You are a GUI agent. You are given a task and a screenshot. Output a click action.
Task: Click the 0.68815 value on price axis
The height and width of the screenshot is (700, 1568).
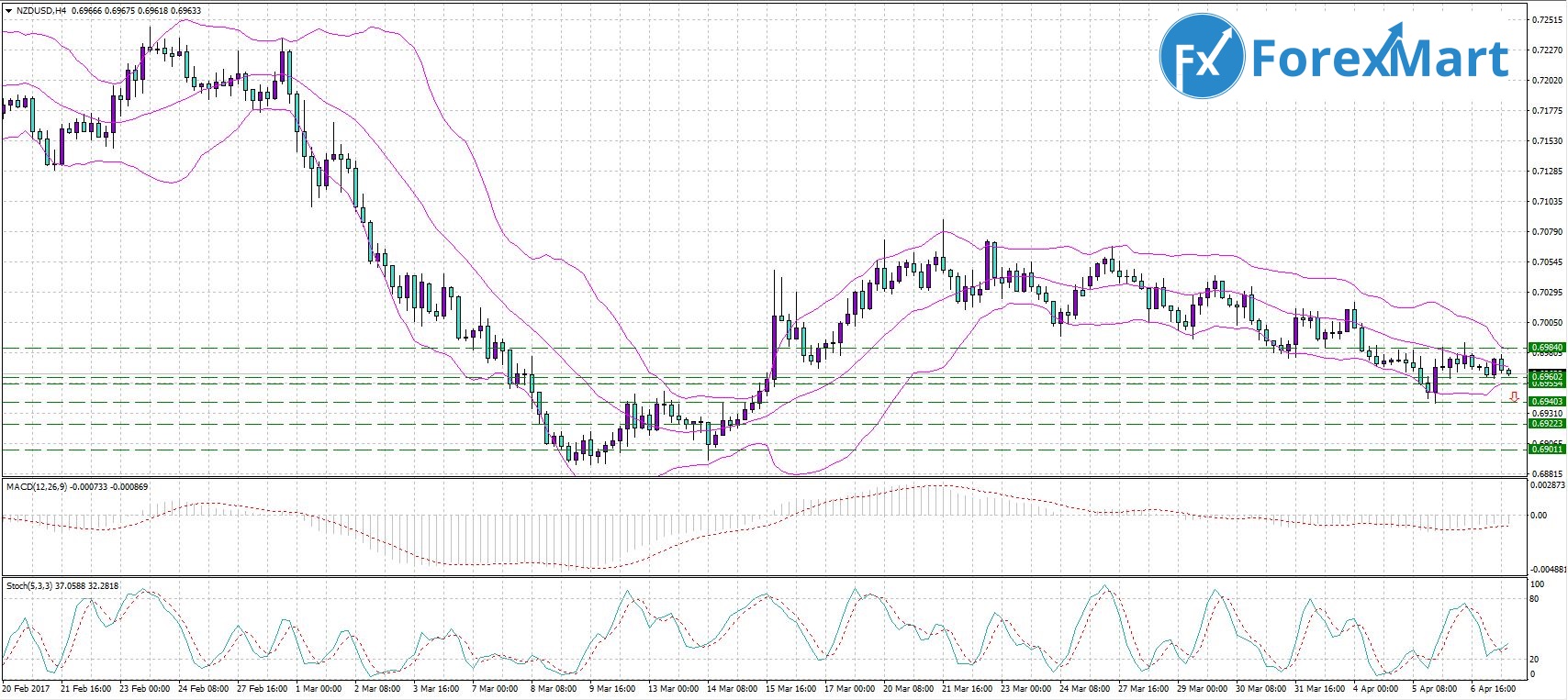[1547, 473]
